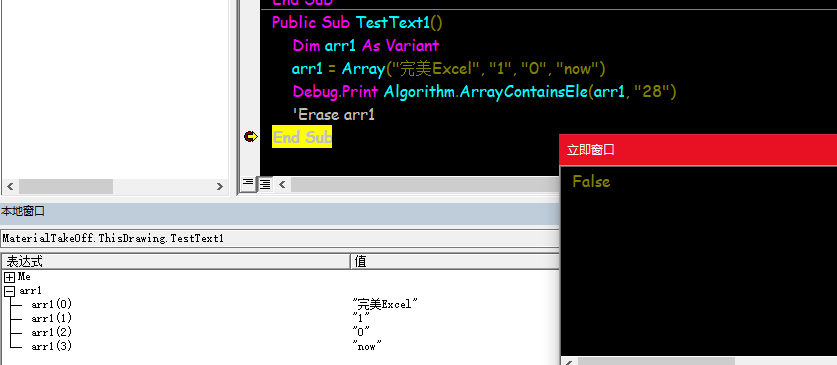This screenshot has height=365, width=837.
Task: Select the arr1(2) row
Action: pyautogui.click(x=280, y=332)
